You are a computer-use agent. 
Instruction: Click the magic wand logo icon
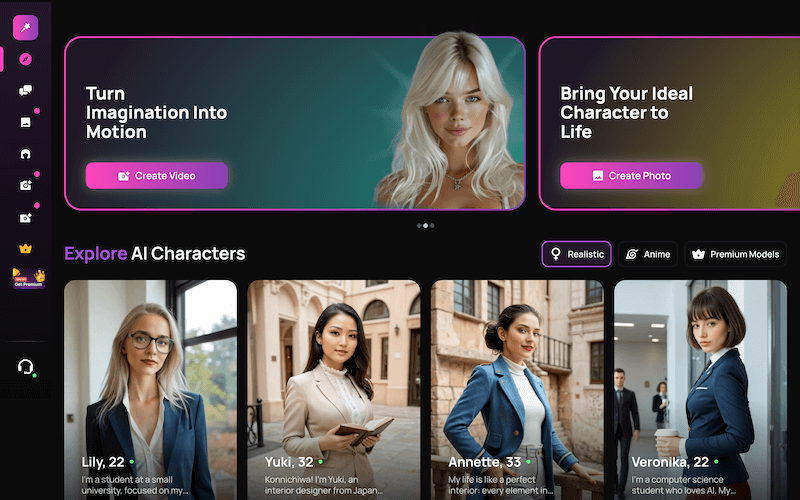[26, 28]
